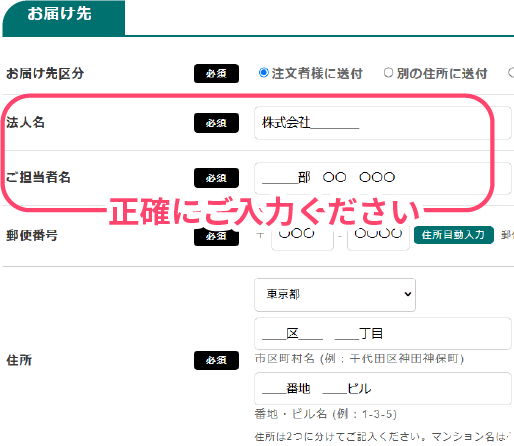Click the 〒 postal mark icon
Image resolution: width=514 pixels, height=446 pixels.
pyautogui.click(x=260, y=235)
